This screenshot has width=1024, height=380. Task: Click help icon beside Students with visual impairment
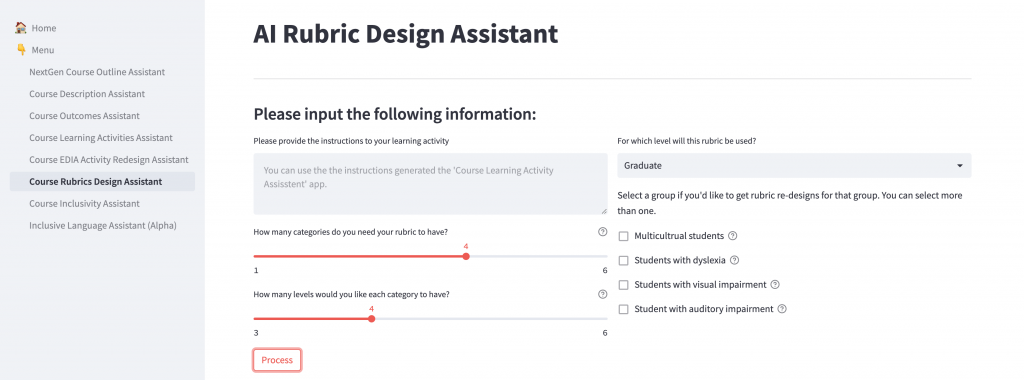point(775,285)
